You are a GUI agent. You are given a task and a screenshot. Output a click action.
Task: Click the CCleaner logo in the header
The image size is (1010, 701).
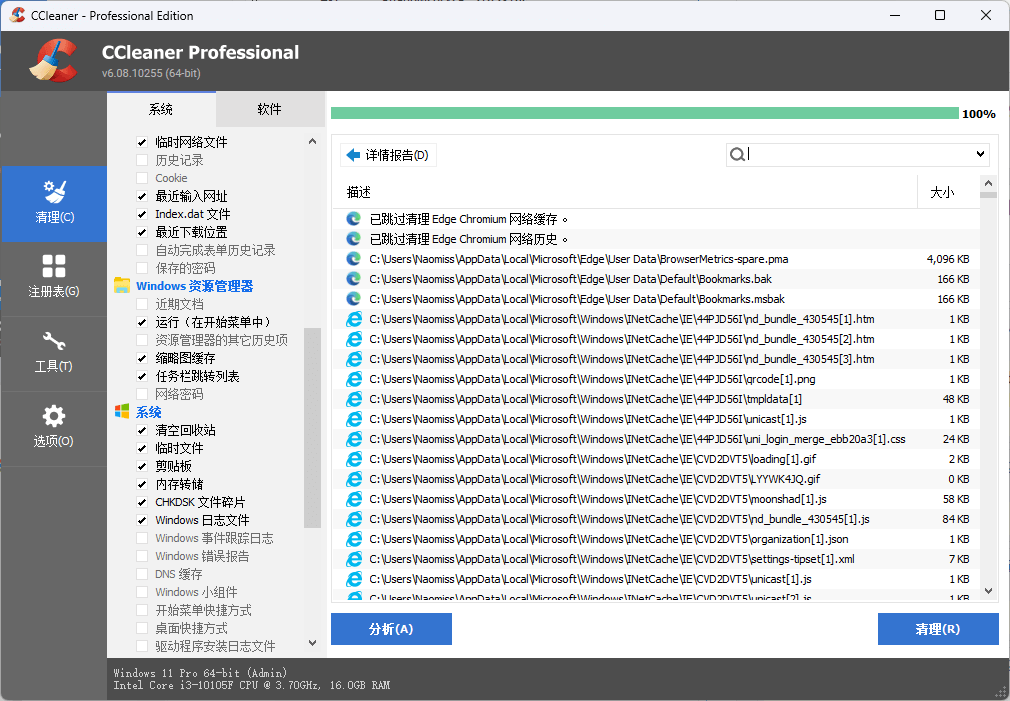(52, 60)
